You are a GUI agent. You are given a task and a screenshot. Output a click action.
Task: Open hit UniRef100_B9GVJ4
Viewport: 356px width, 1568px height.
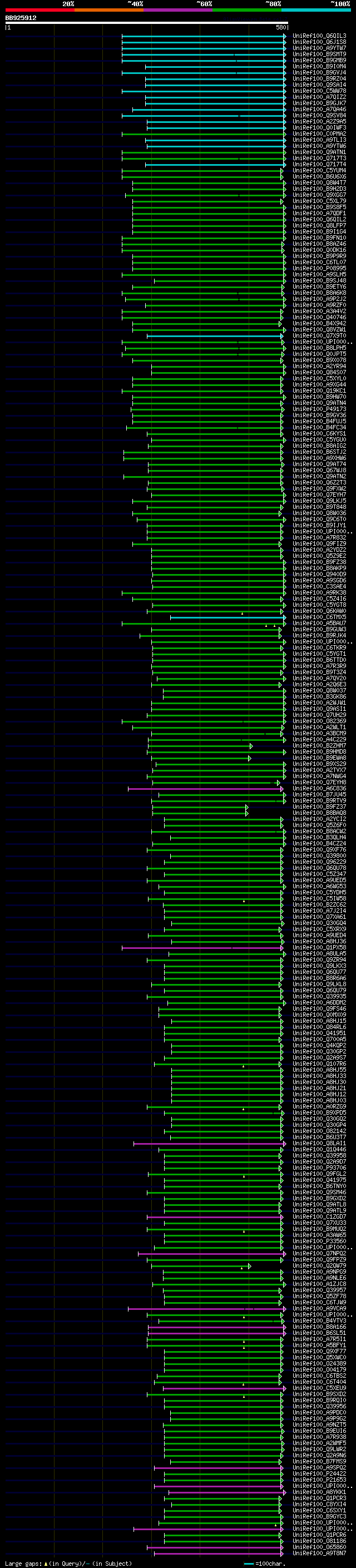coord(319,72)
